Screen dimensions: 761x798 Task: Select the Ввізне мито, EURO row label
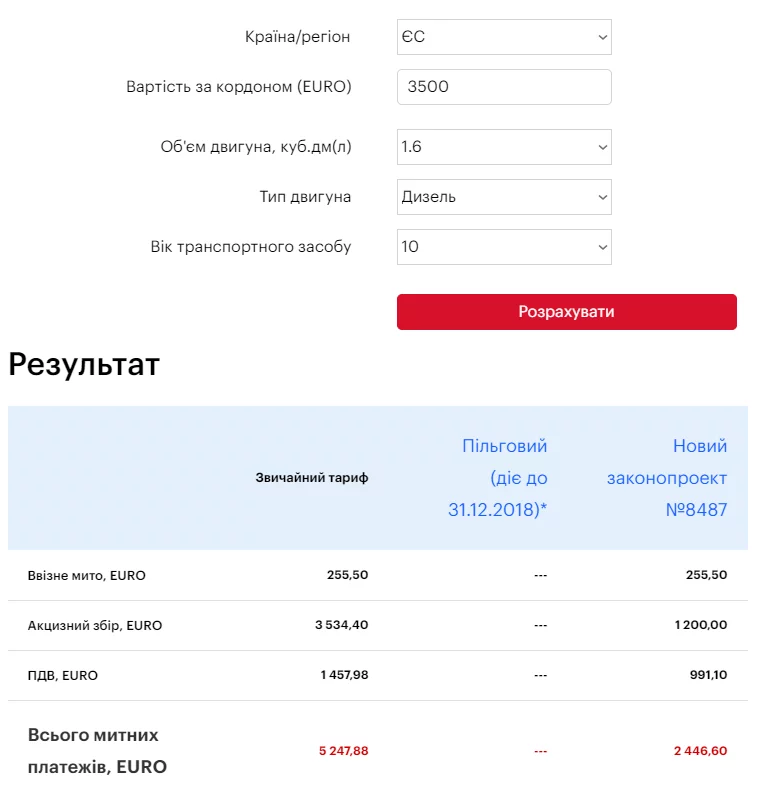tap(87, 575)
